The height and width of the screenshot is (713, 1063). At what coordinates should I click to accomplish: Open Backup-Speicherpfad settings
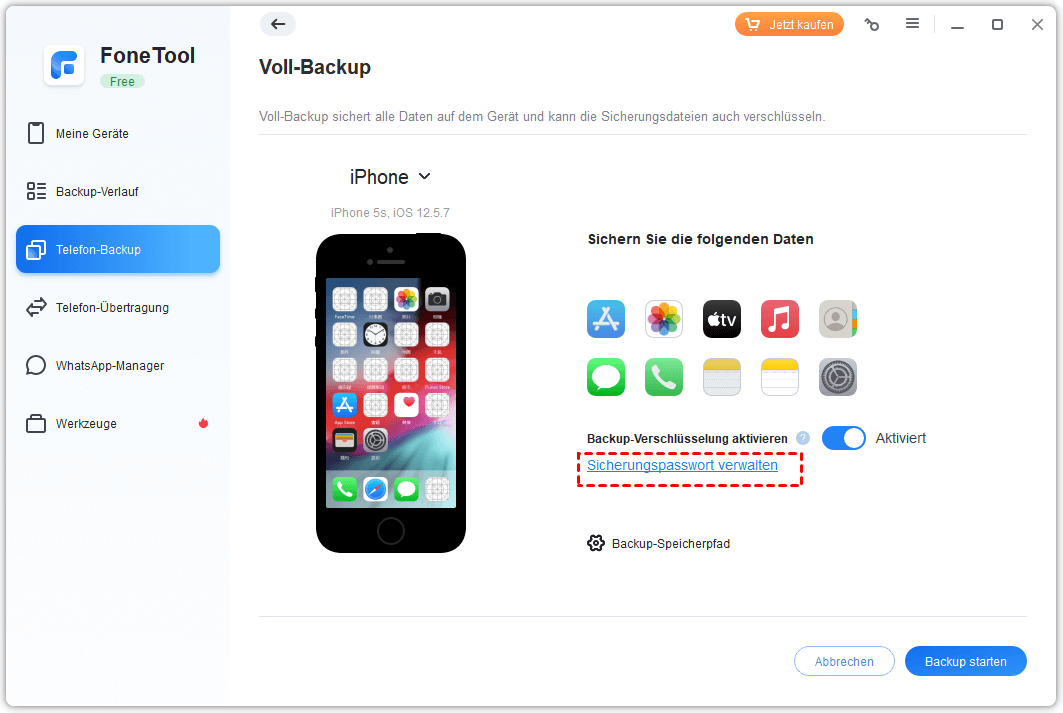(x=658, y=544)
